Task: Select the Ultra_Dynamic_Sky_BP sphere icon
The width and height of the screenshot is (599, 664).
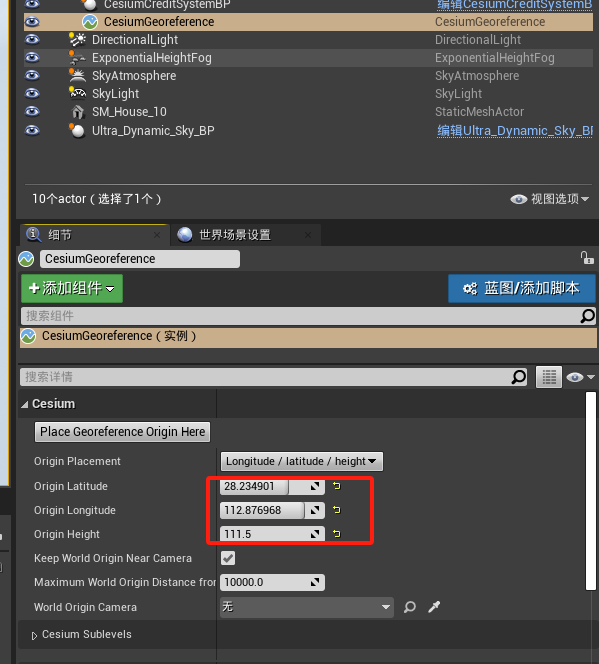Action: (77, 130)
